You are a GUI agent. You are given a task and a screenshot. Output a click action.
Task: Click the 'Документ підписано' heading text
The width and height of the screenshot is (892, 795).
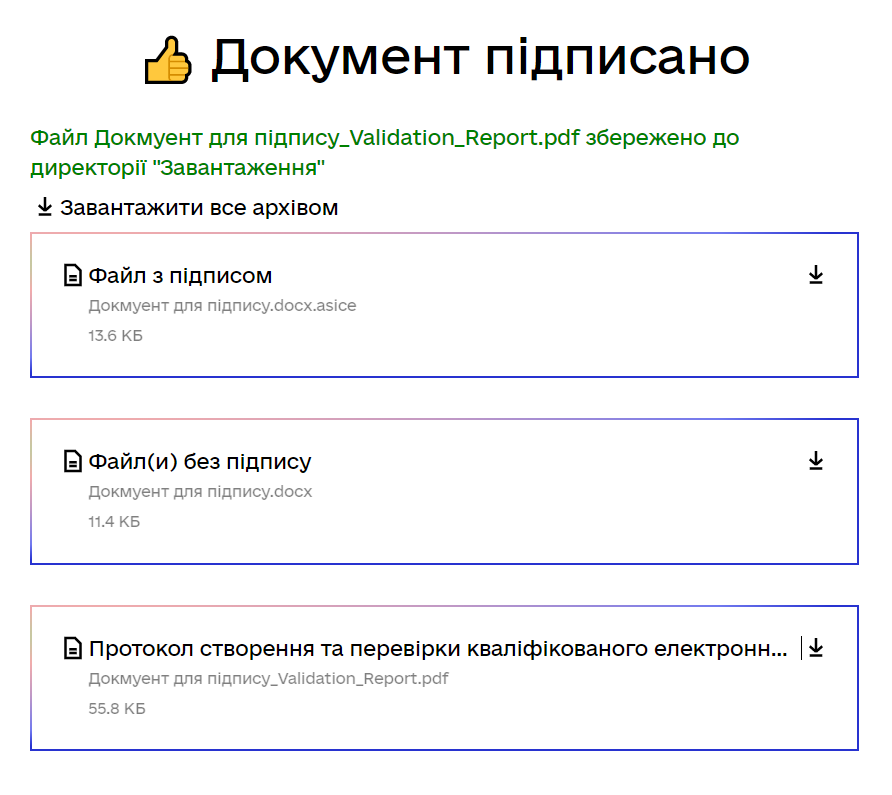[x=480, y=58]
